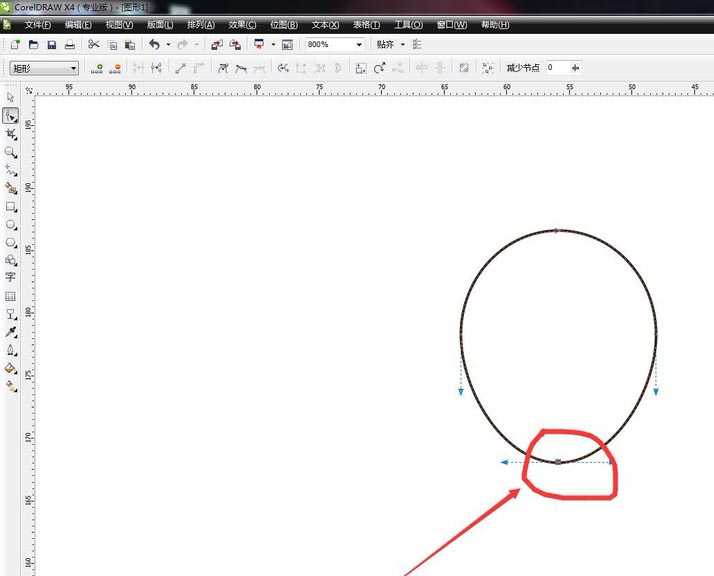Select the Rectangle tool
This screenshot has width=714, height=576.
click(x=10, y=207)
